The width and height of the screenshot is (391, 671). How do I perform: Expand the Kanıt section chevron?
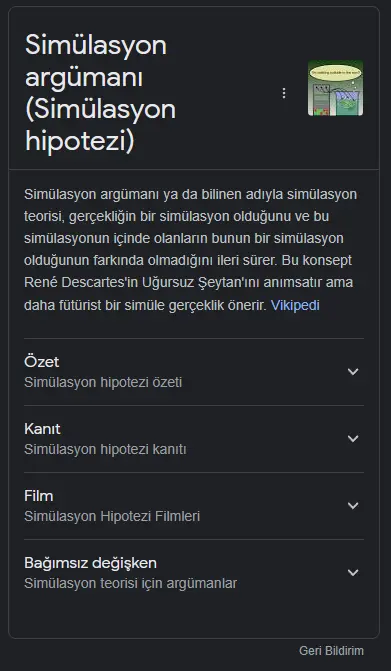click(353, 438)
